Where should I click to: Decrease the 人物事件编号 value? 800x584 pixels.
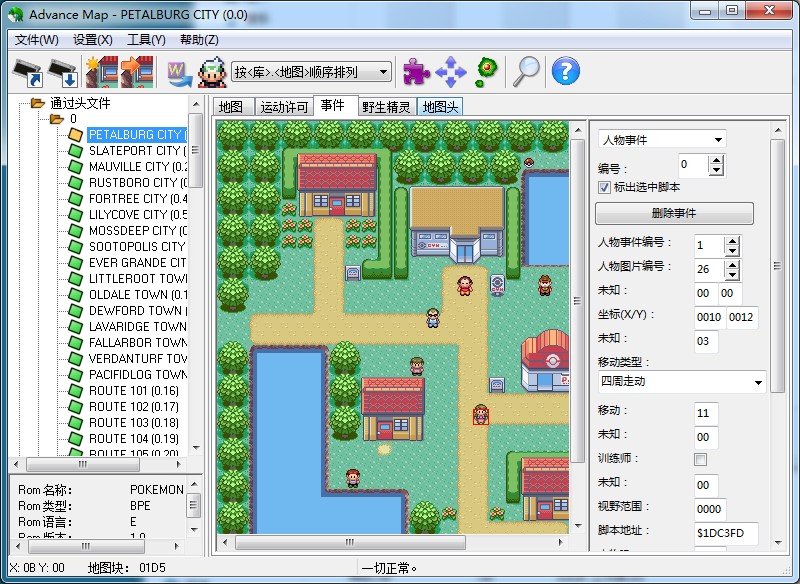733,250
